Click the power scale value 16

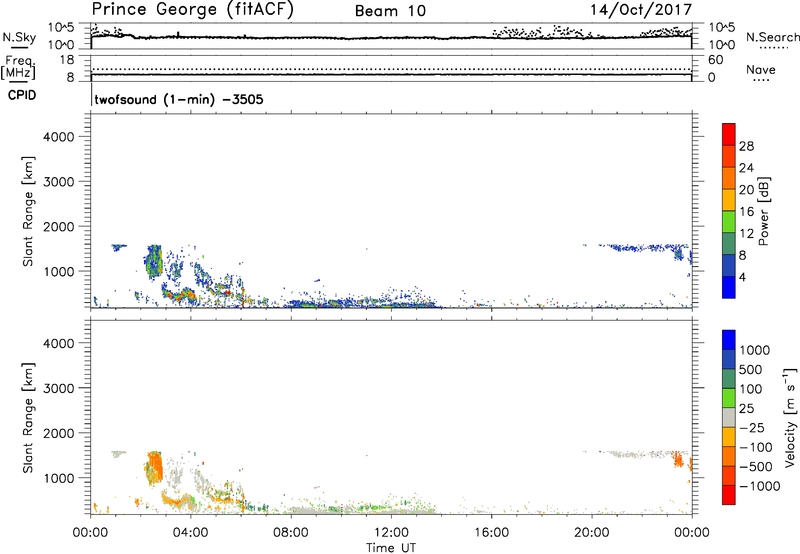(x=746, y=212)
